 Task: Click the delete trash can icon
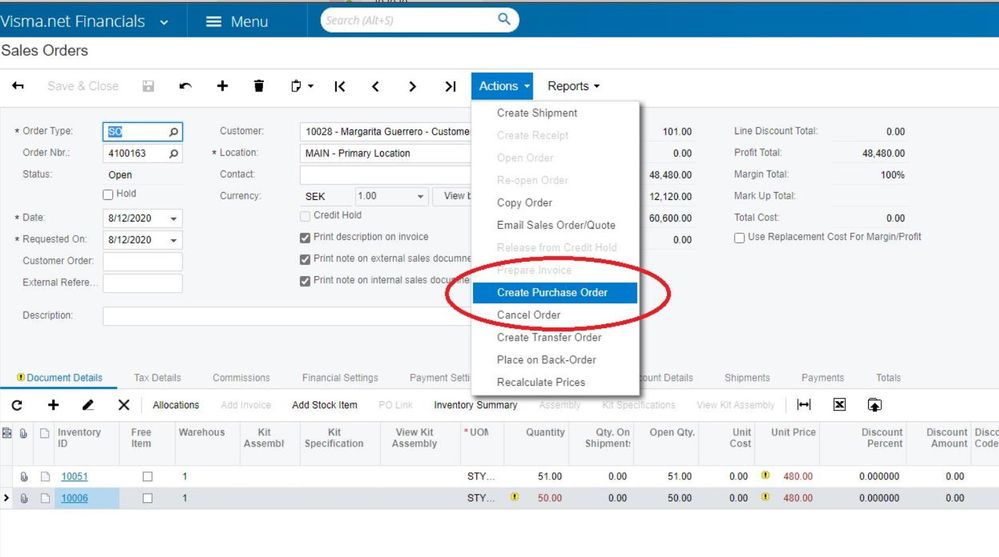[259, 86]
